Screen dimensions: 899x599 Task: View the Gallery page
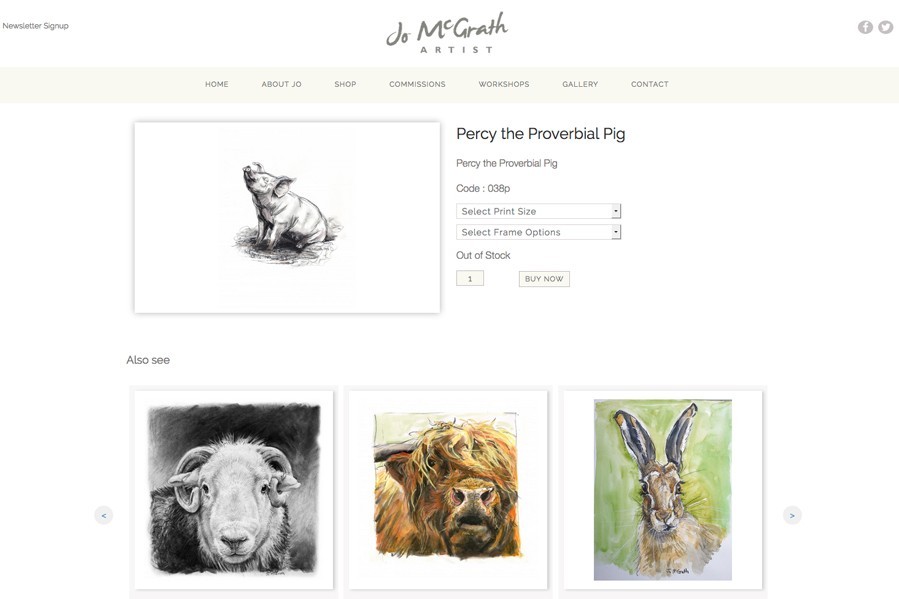[x=580, y=84]
